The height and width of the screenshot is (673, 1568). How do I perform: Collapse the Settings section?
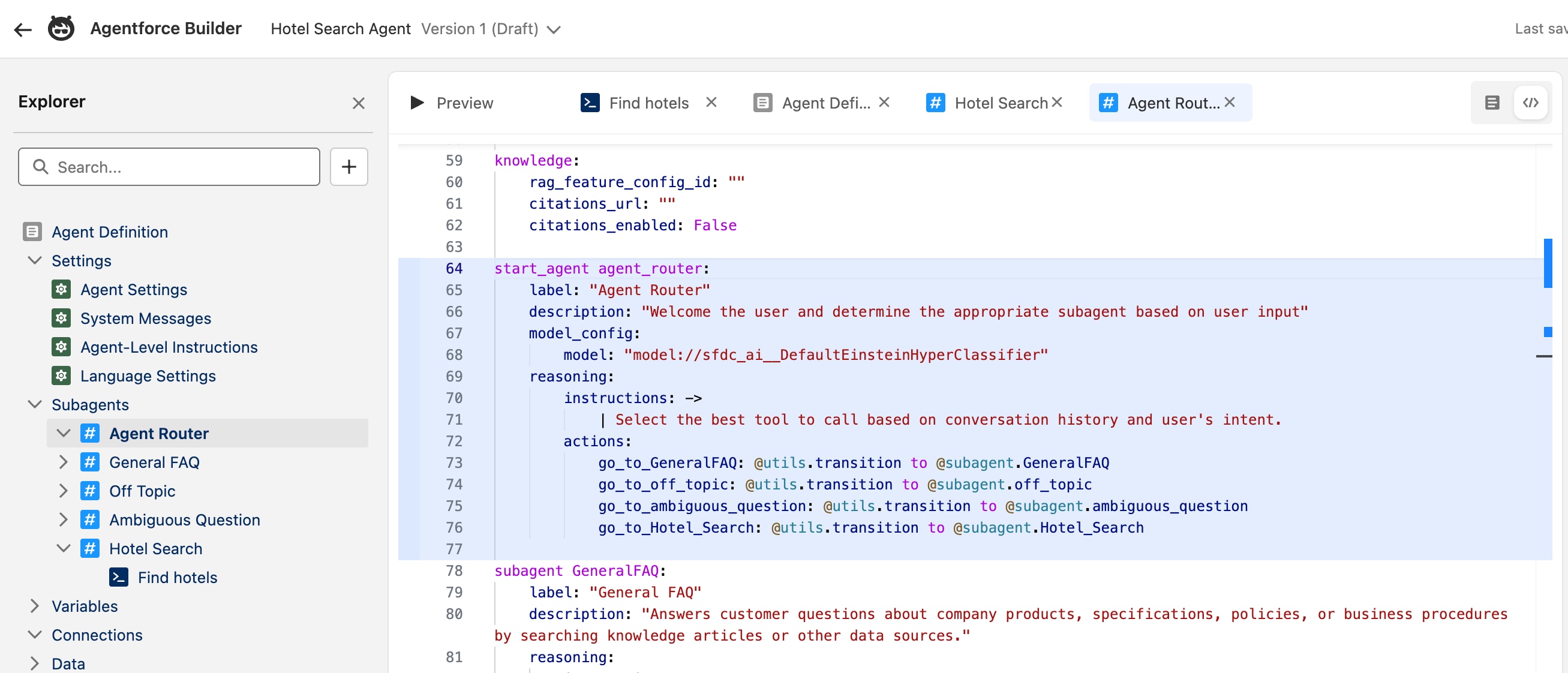point(35,260)
